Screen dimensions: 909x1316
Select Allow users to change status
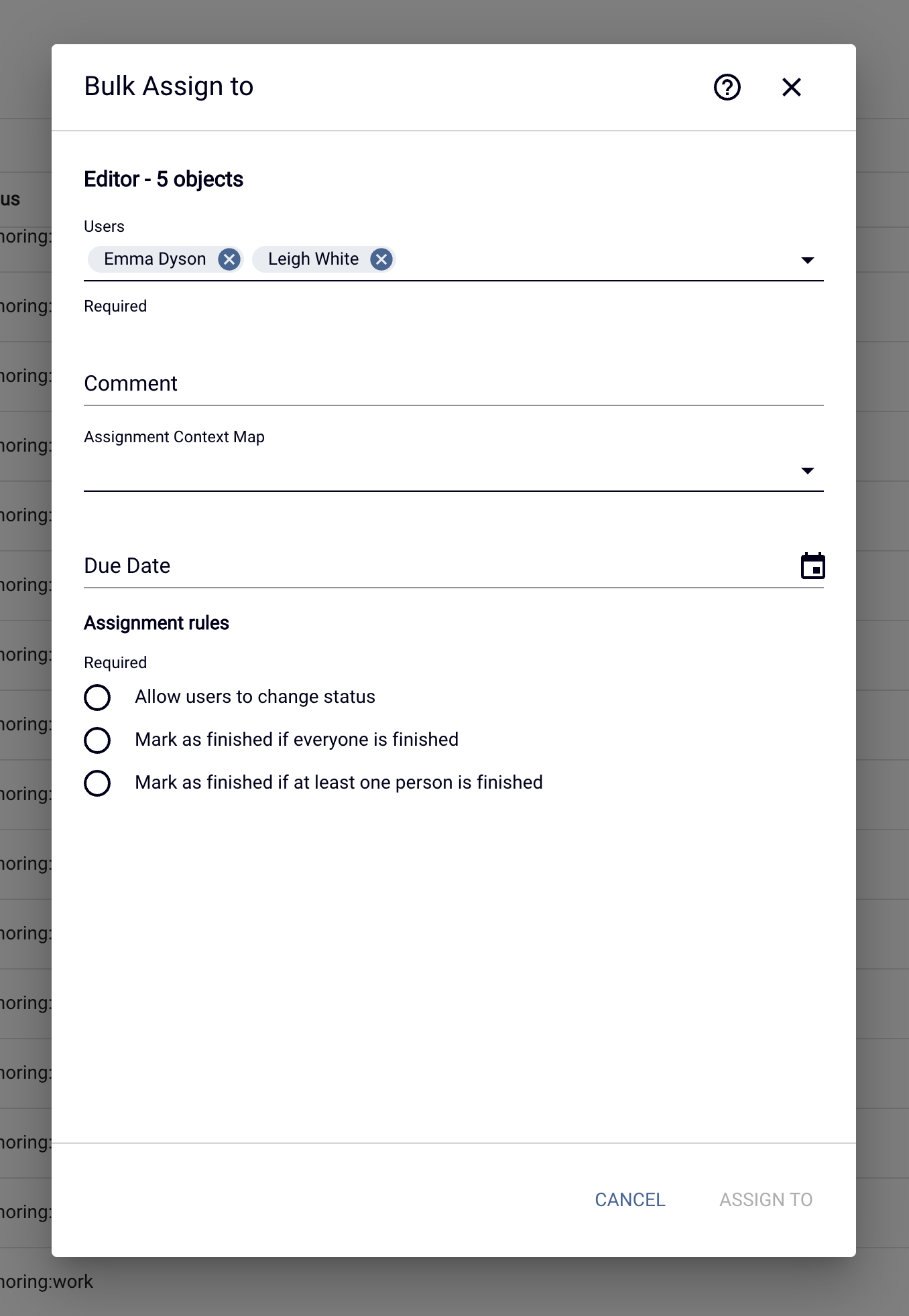point(97,698)
